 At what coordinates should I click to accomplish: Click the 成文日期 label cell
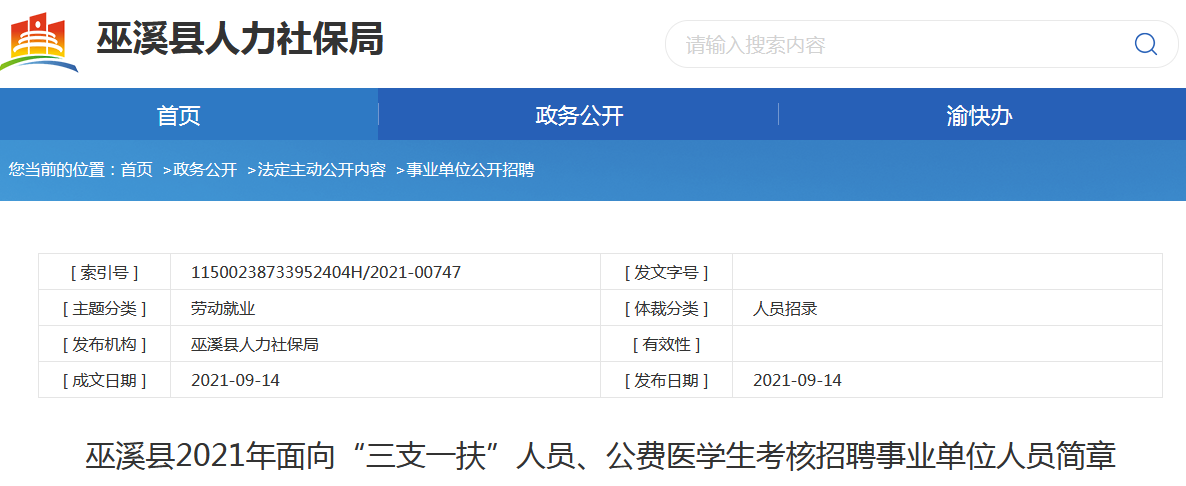tap(104, 380)
